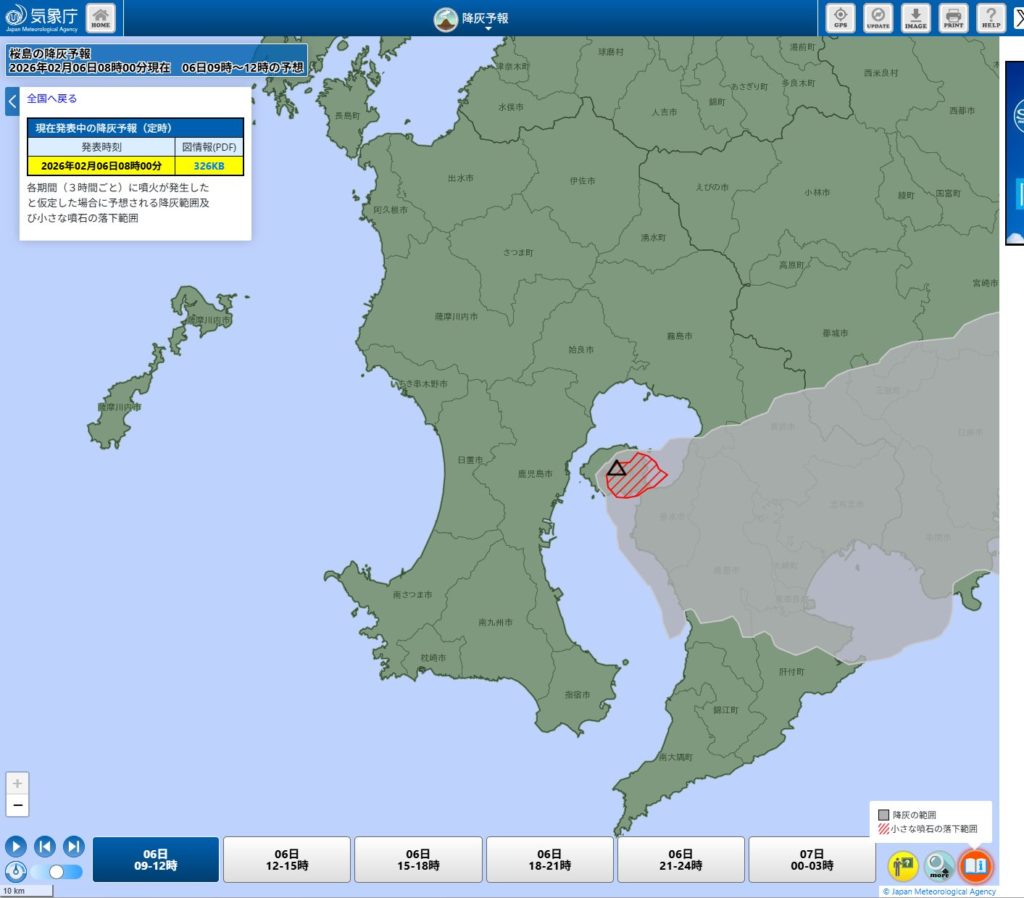The width and height of the screenshot is (1024, 898).
Task: Toggle the orange legend book icon
Action: (975, 864)
